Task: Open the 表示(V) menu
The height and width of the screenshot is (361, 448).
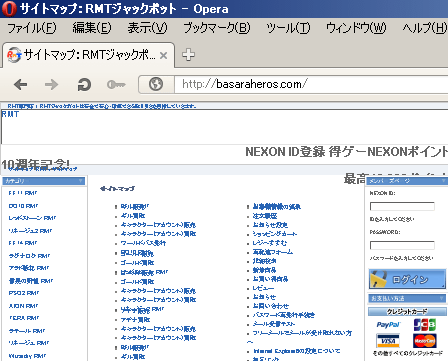Action: click(147, 28)
